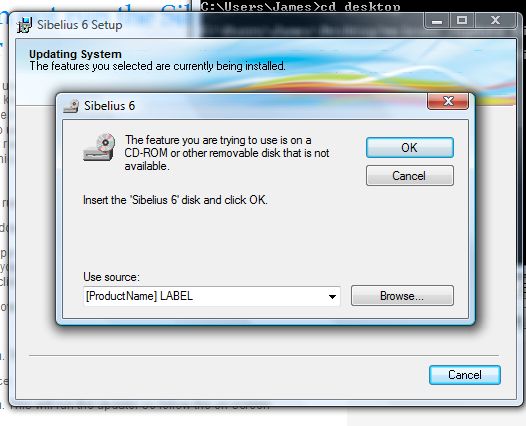
Task: Click the small Sibelius 6 dialog title icon
Action: (71, 106)
